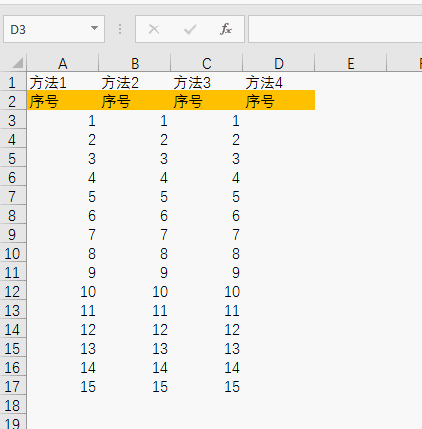Image resolution: width=422 pixels, height=429 pixels.
Task: Click the 序号 header cell in column B
Action: coord(135,101)
